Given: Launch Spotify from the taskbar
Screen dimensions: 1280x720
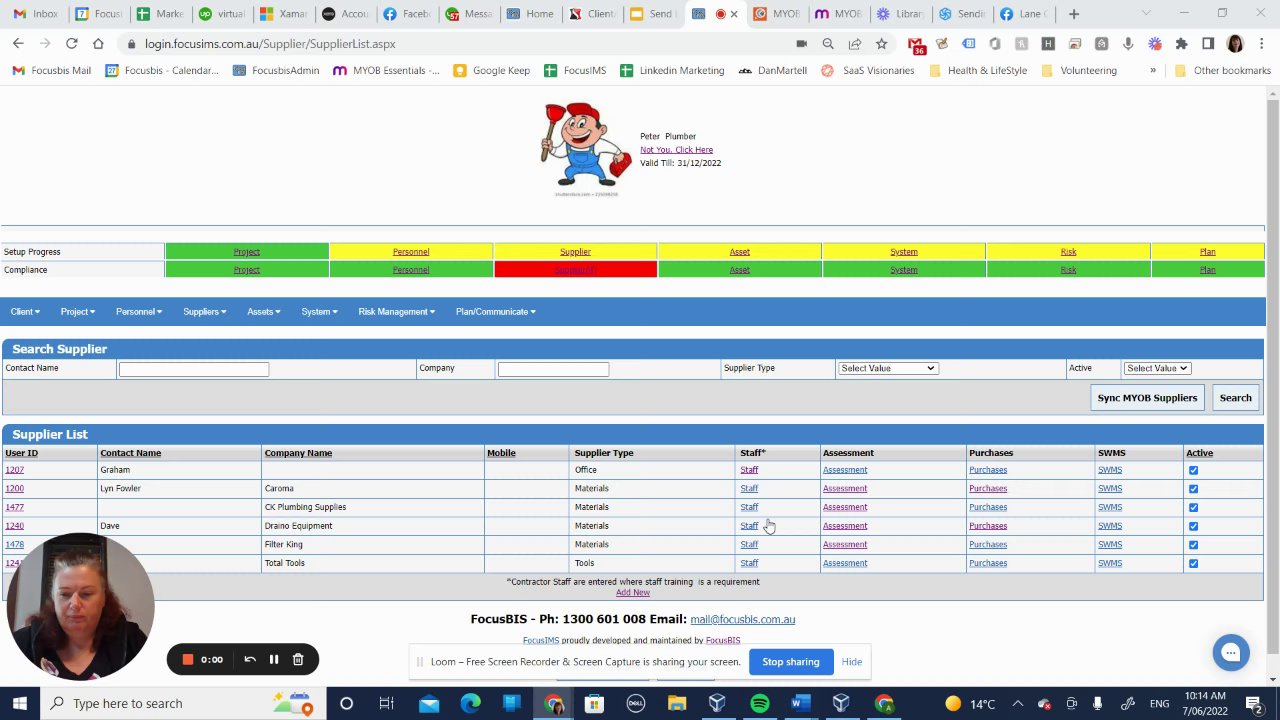Looking at the screenshot, I should click(x=759, y=703).
